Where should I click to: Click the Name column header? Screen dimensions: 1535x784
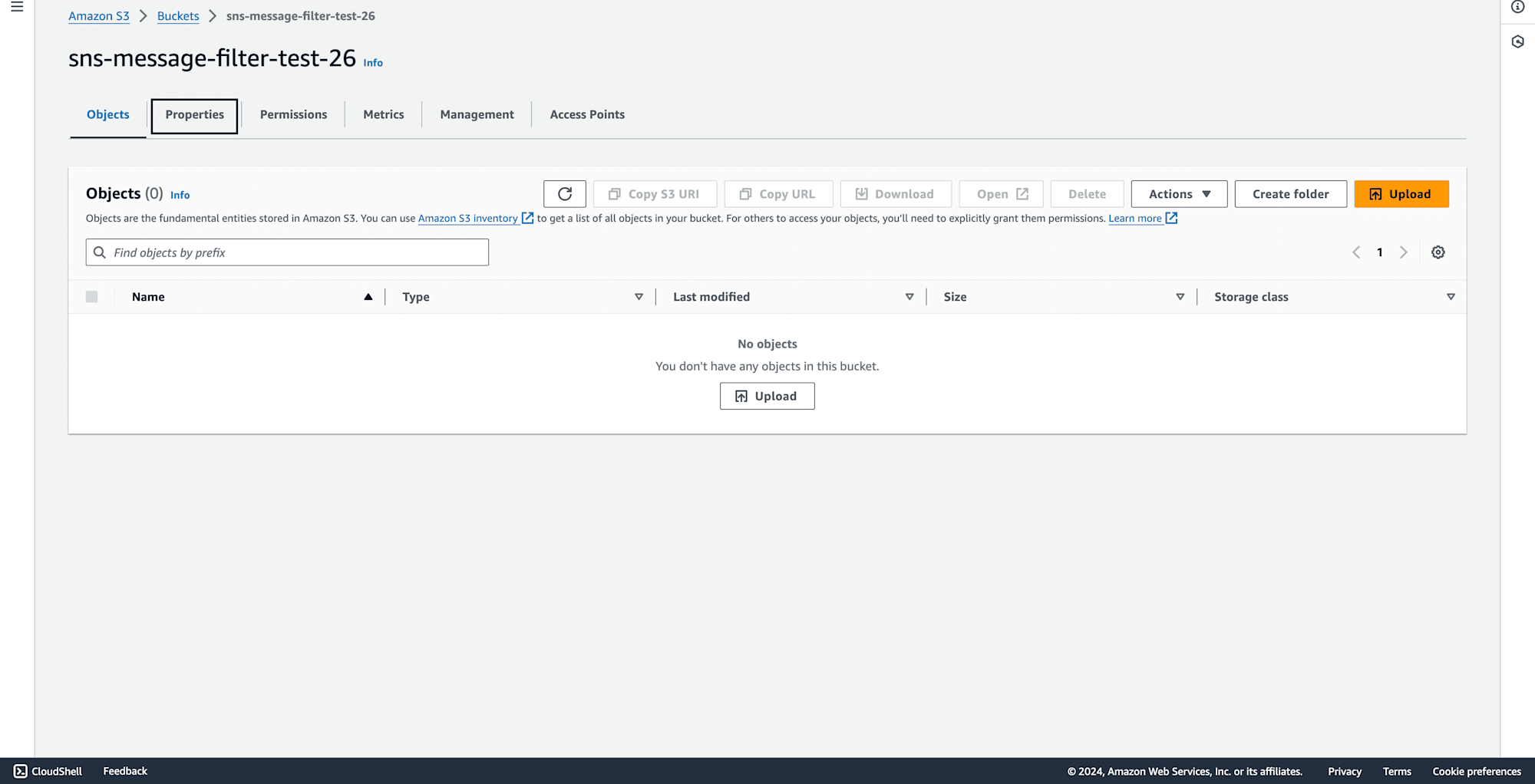[148, 297]
